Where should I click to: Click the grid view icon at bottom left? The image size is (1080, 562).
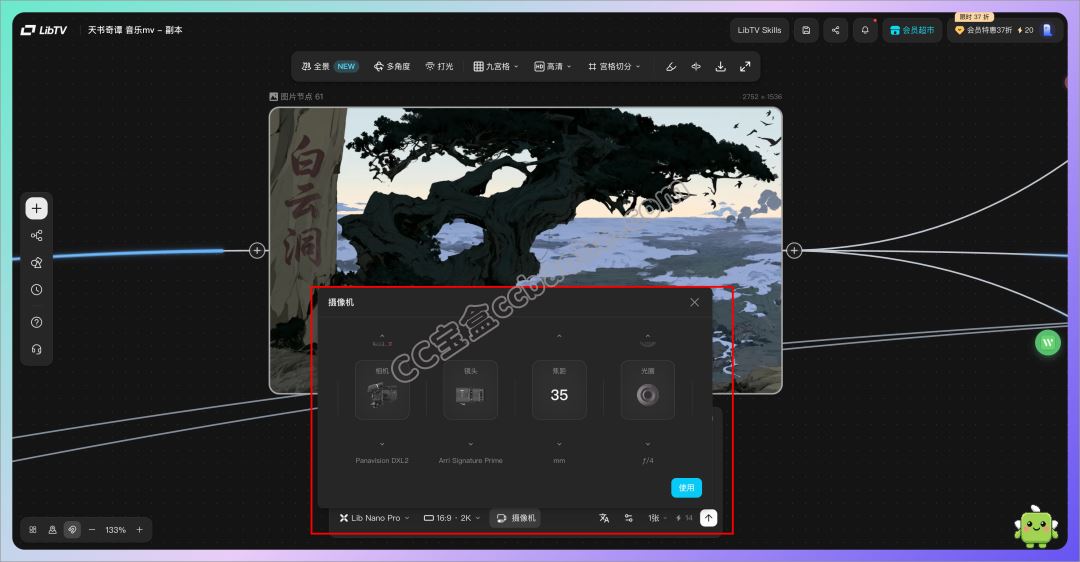tap(32, 530)
